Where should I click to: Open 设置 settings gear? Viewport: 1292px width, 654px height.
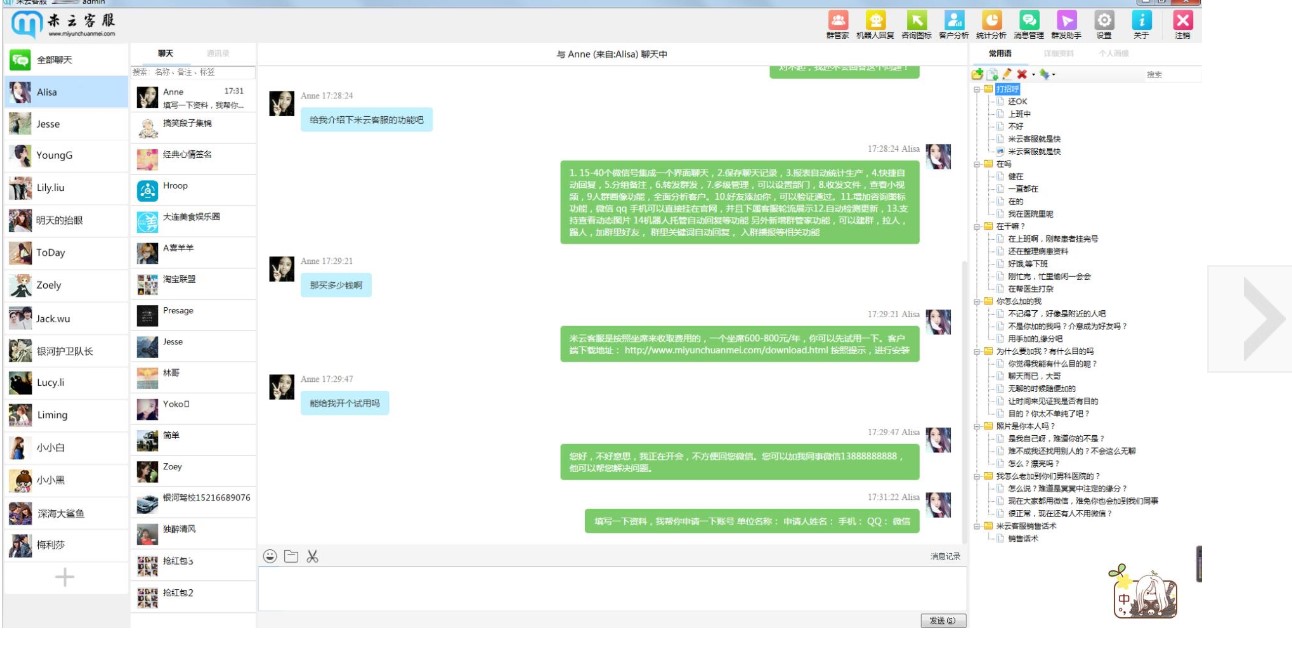[x=1104, y=24]
